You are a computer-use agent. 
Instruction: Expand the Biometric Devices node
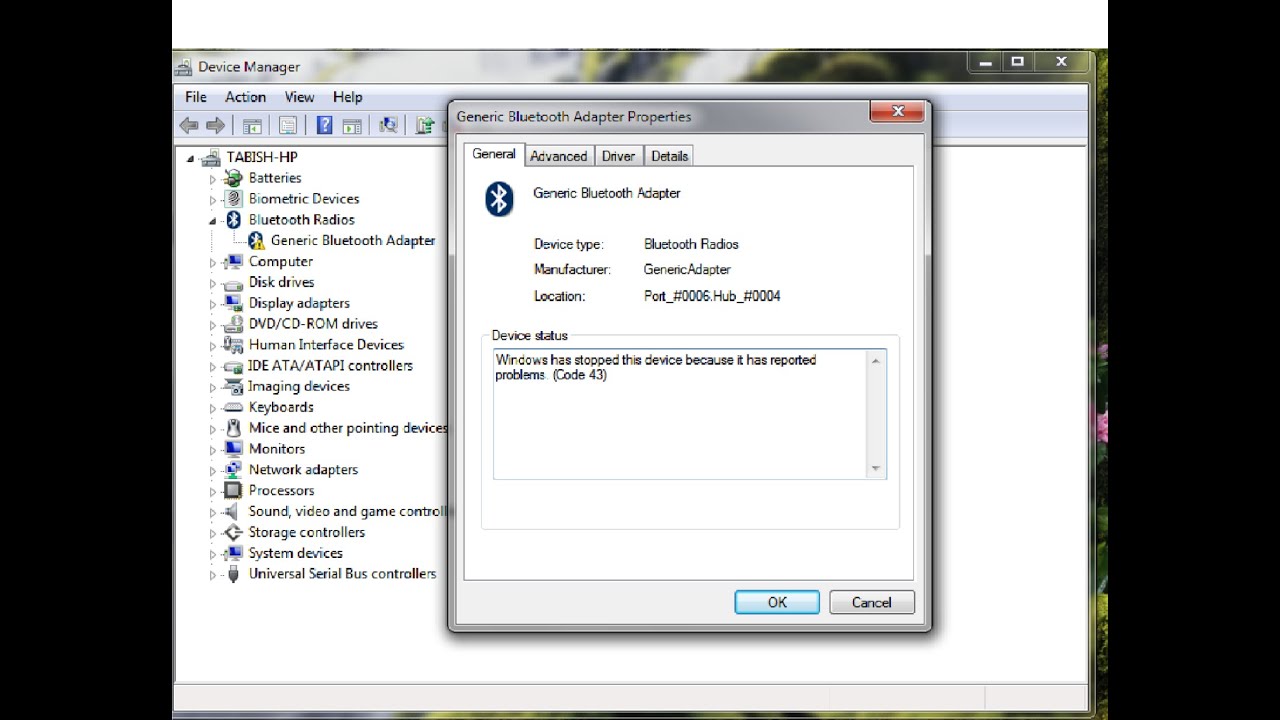212,200
